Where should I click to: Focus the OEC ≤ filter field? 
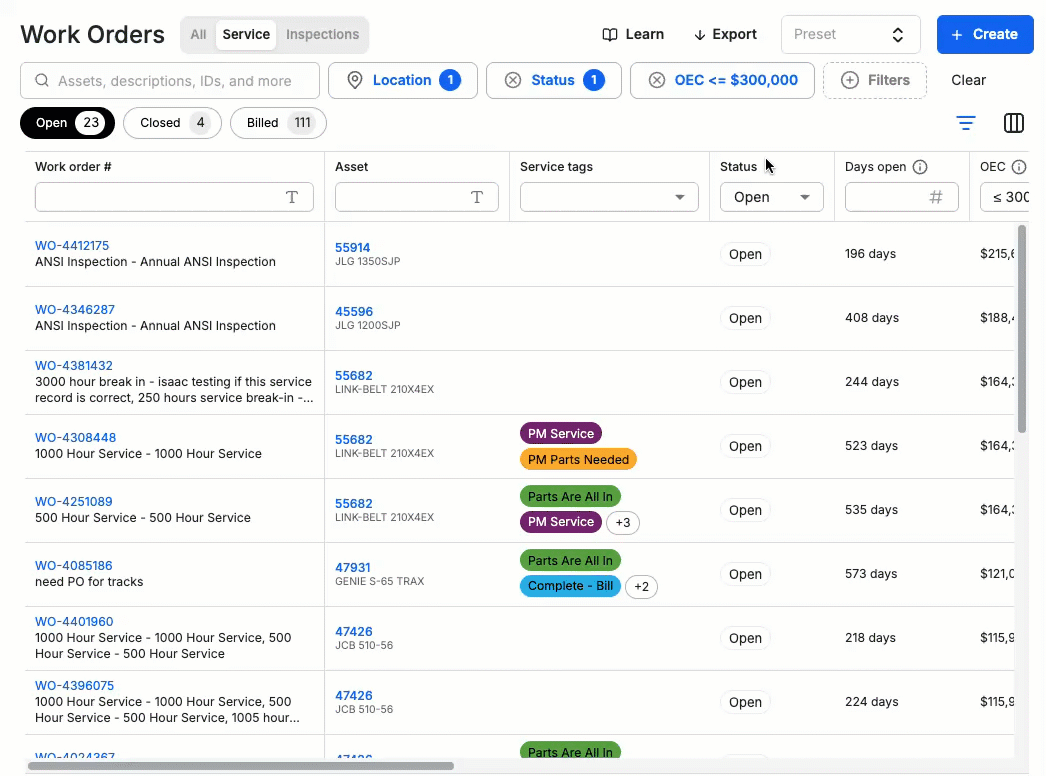1005,197
